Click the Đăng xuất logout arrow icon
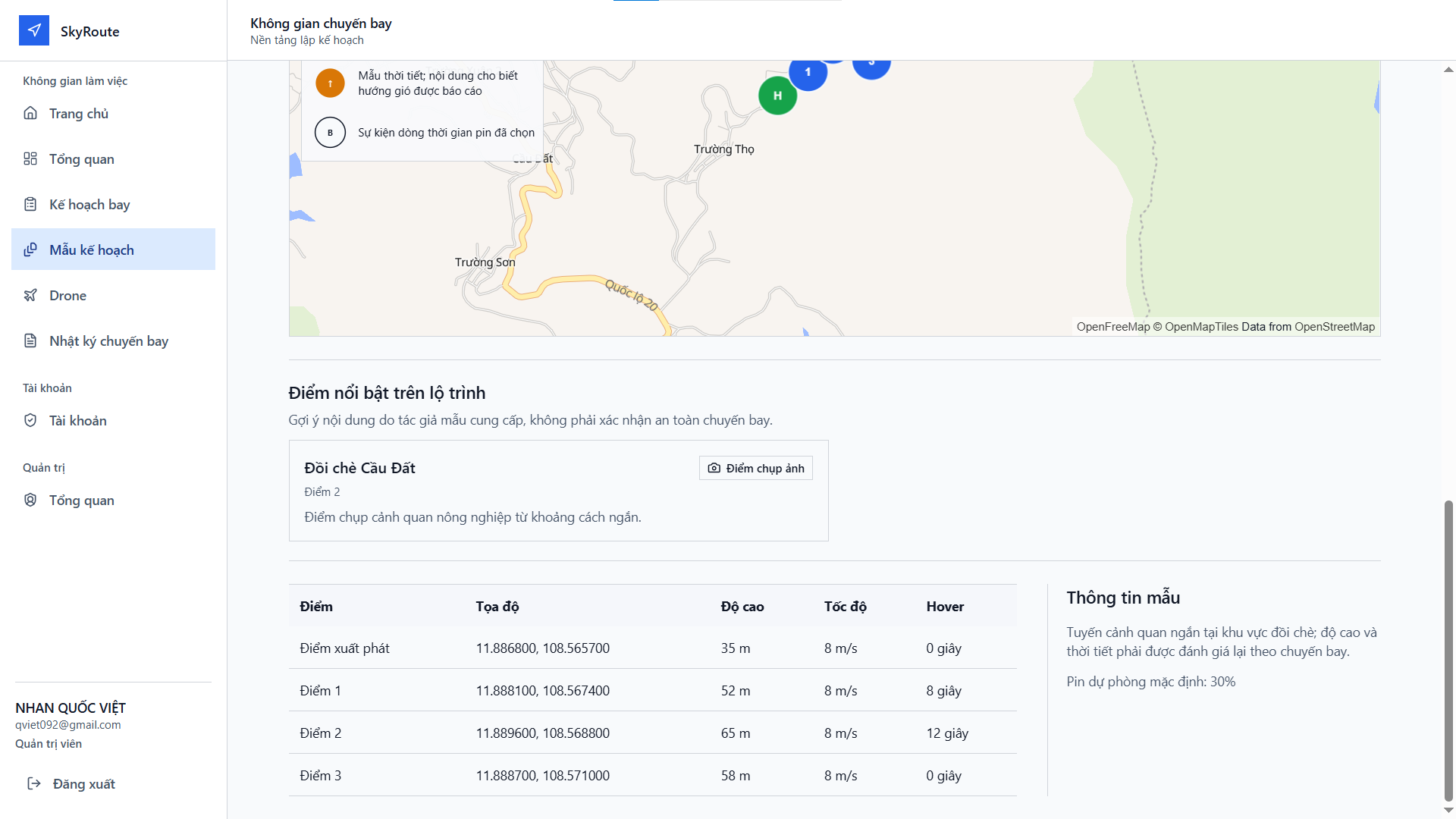1456x819 pixels. point(34,783)
